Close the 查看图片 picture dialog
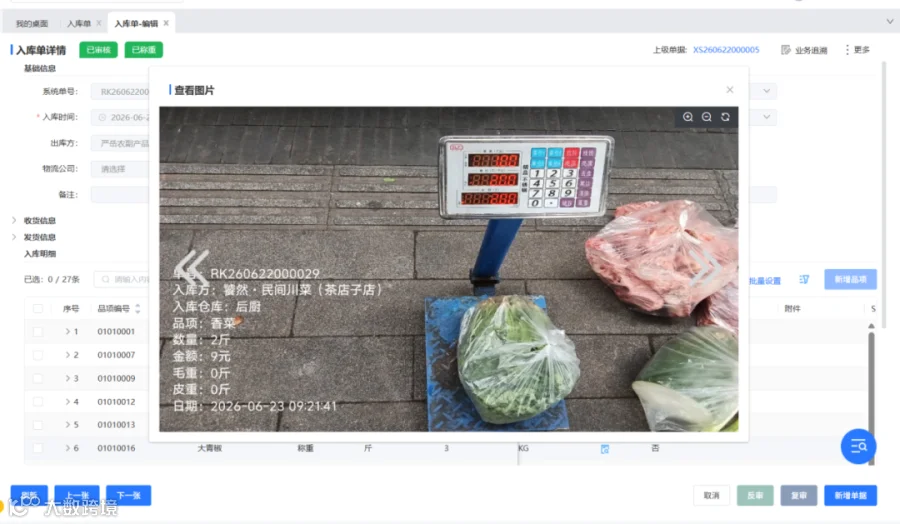Screen dimensions: 900x524 tap(730, 90)
